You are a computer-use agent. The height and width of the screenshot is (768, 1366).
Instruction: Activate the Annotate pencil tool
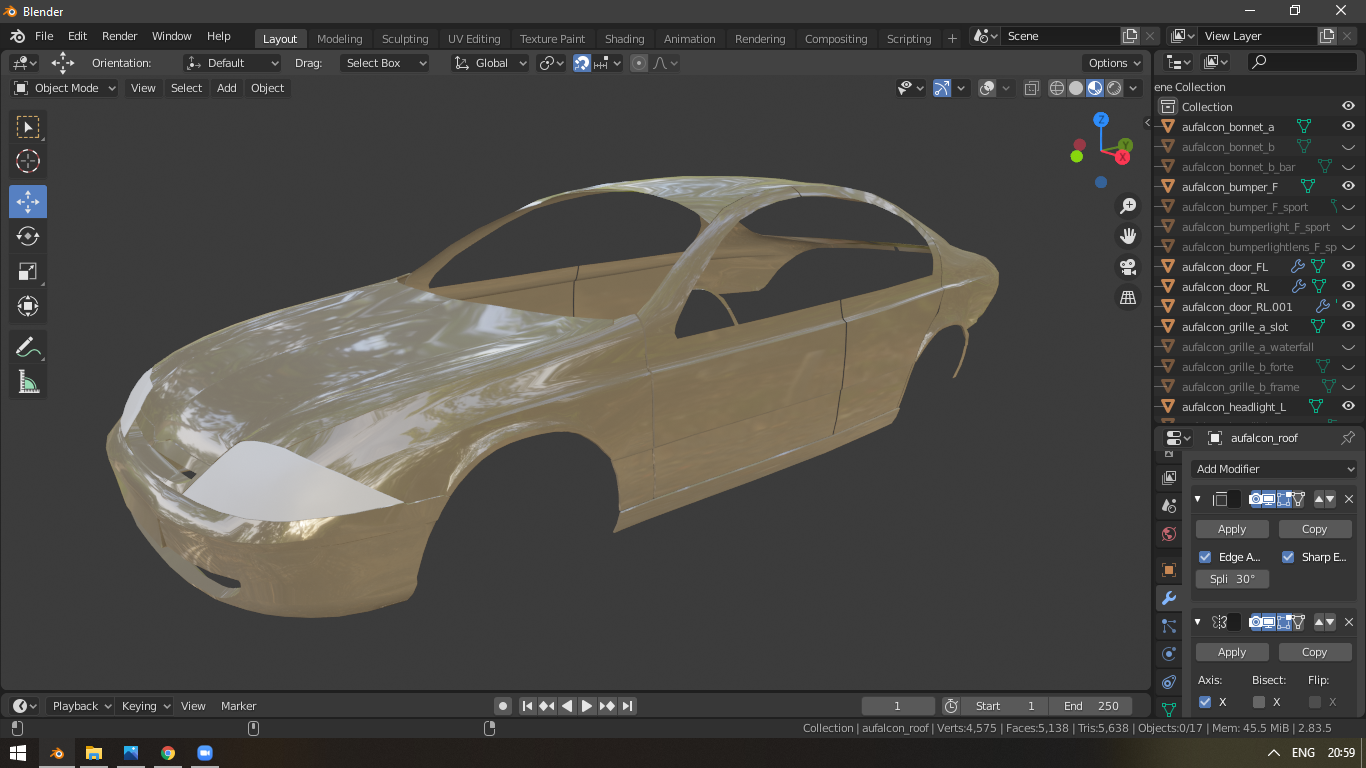(28, 347)
